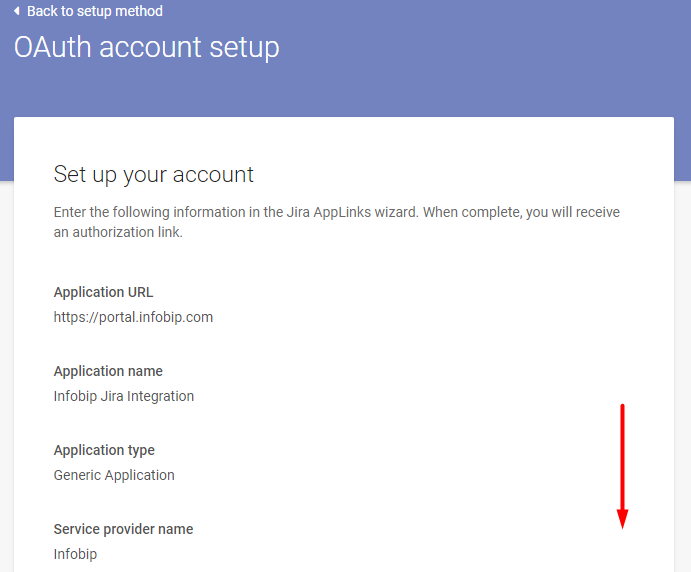This screenshot has width=691, height=572.
Task: Click the Application URL label
Action: [104, 292]
